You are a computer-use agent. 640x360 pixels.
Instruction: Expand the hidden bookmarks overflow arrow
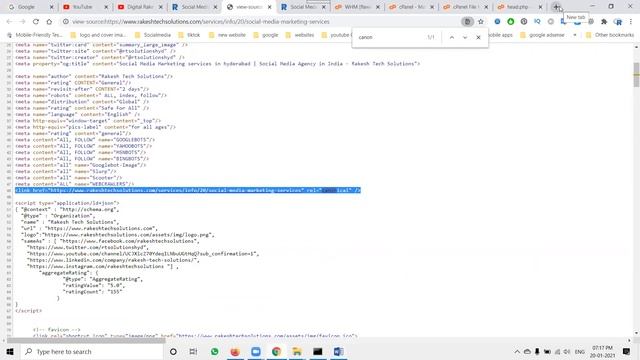point(575,35)
